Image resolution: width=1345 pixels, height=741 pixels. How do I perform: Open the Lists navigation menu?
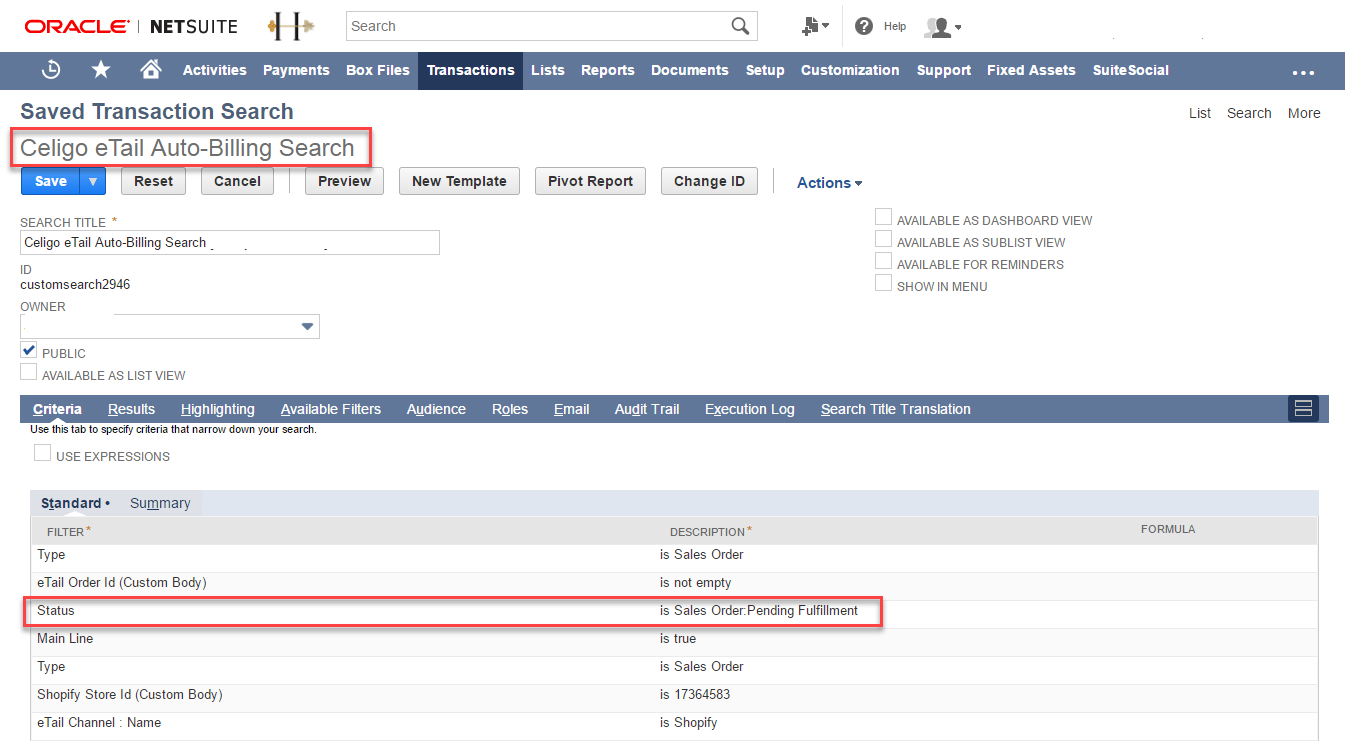click(548, 70)
